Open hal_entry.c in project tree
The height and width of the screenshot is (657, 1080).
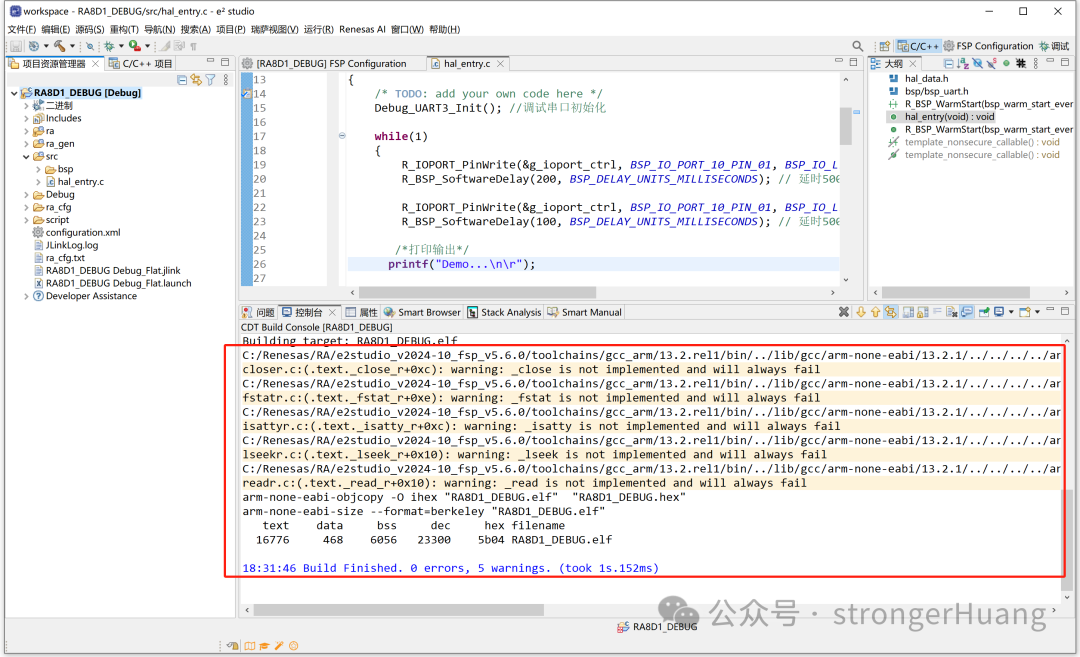pyautogui.click(x=80, y=182)
